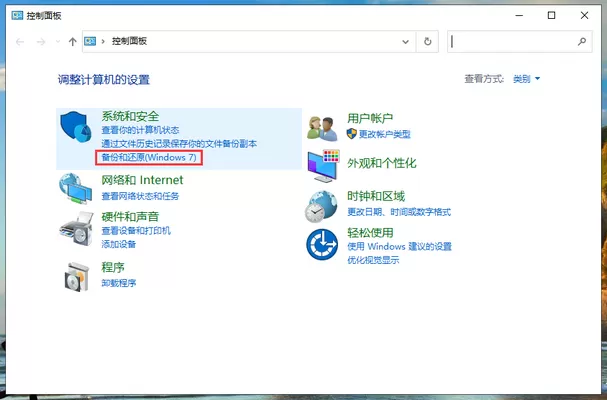This screenshot has width=607, height=400.
Task: Click the shield icon beside 更改帐户类型
Action: point(352,134)
